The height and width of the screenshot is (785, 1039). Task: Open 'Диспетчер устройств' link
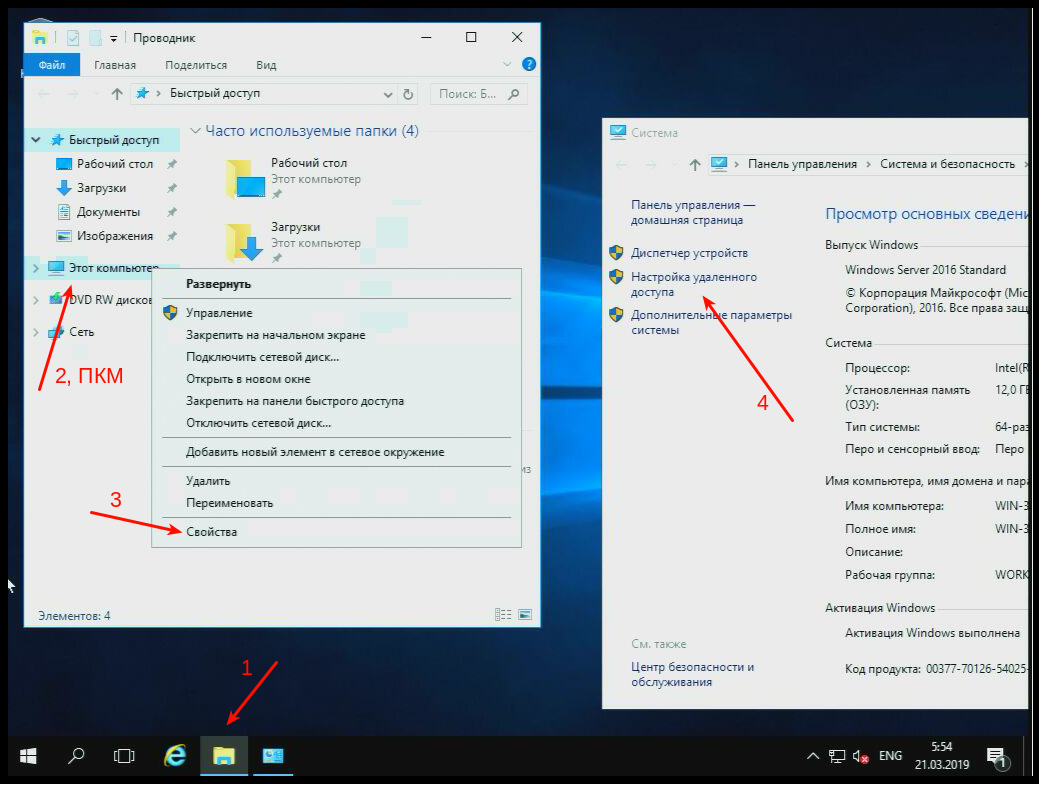point(689,253)
